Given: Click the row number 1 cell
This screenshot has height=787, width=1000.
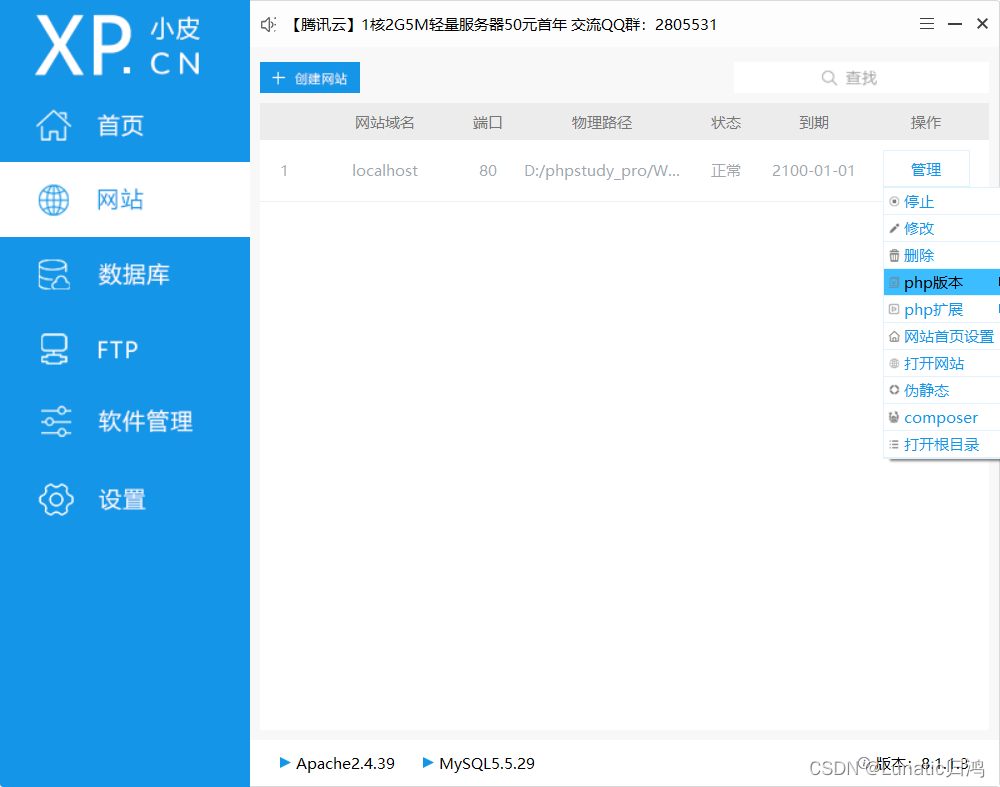Looking at the screenshot, I should point(284,170).
